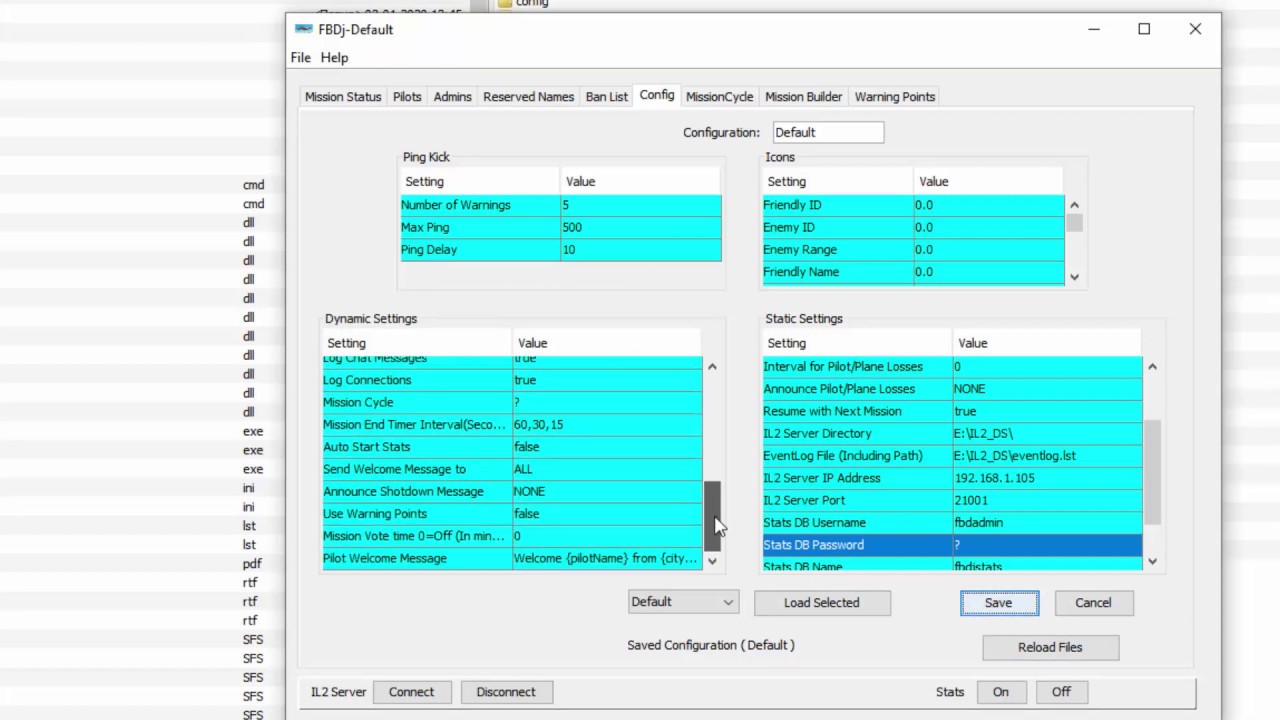Click Dynamic Settings scroll down arrow
The width and height of the screenshot is (1280, 720).
tap(712, 561)
